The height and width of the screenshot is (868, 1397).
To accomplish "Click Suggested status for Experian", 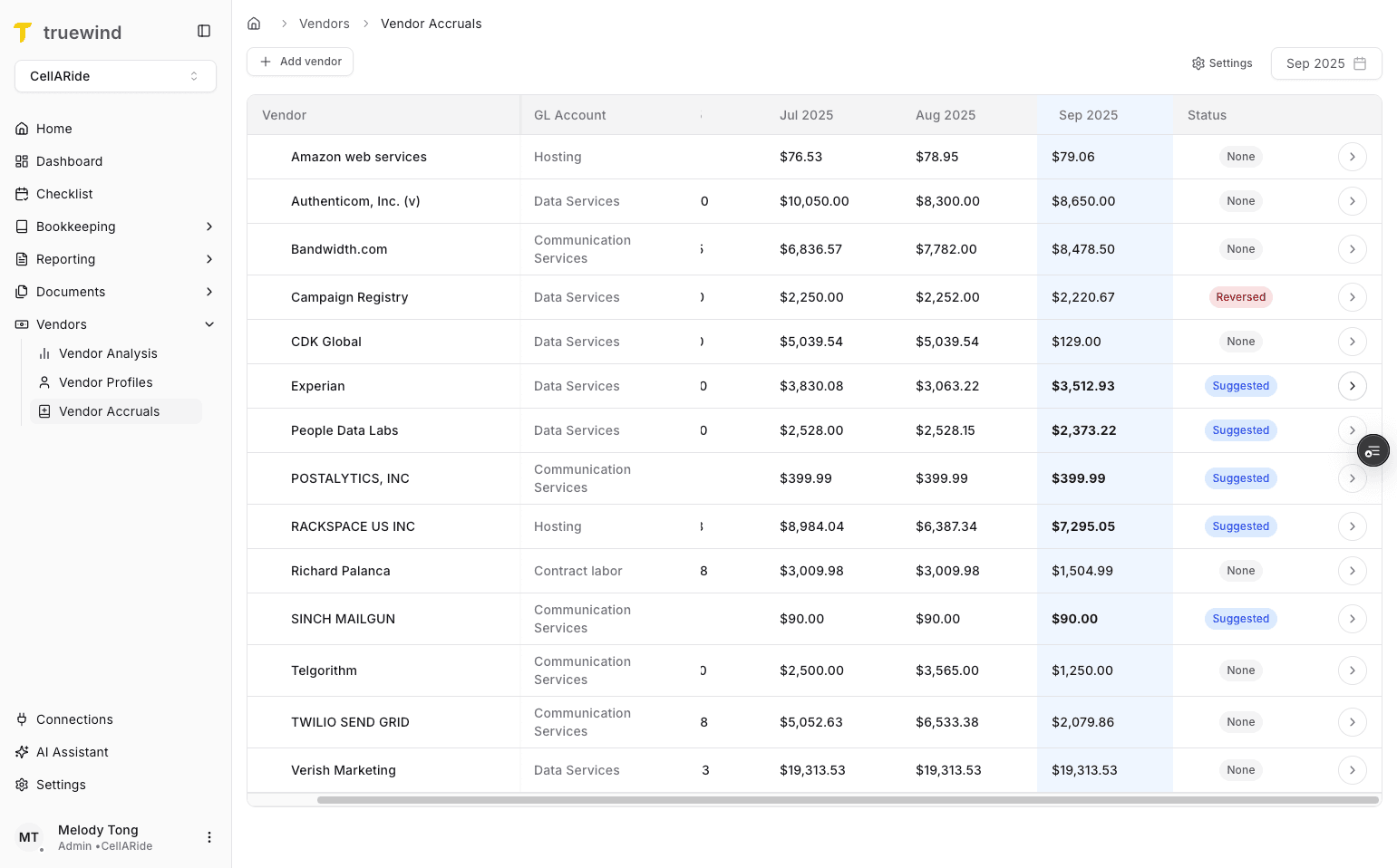I will tap(1240, 386).
